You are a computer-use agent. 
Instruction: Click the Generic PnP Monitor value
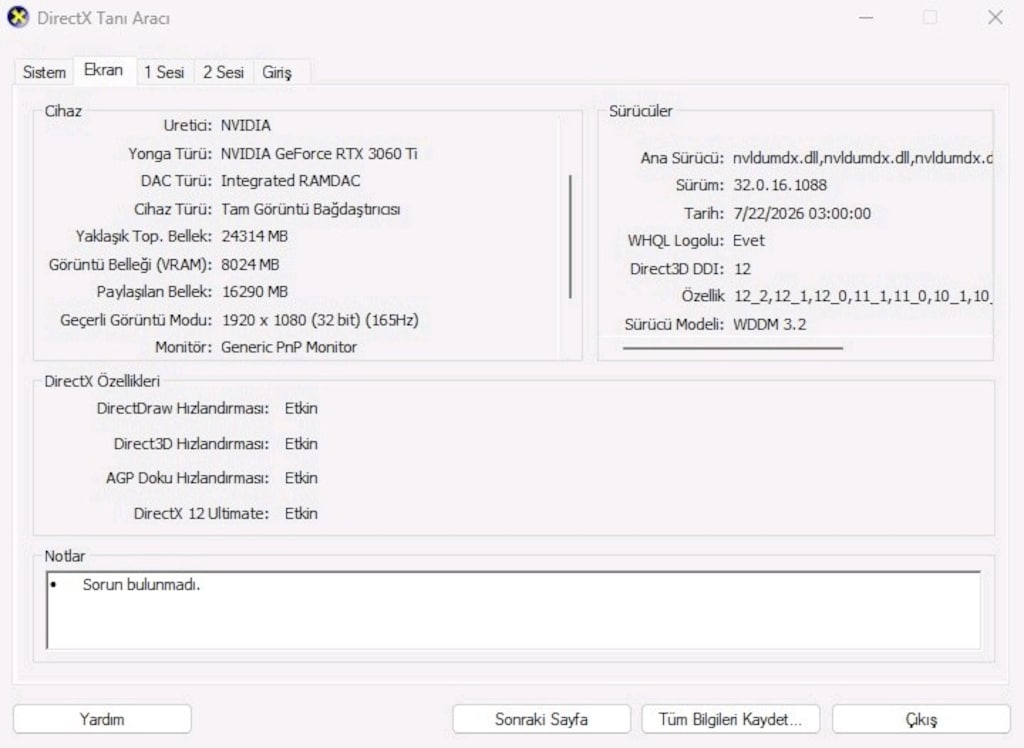pos(289,348)
